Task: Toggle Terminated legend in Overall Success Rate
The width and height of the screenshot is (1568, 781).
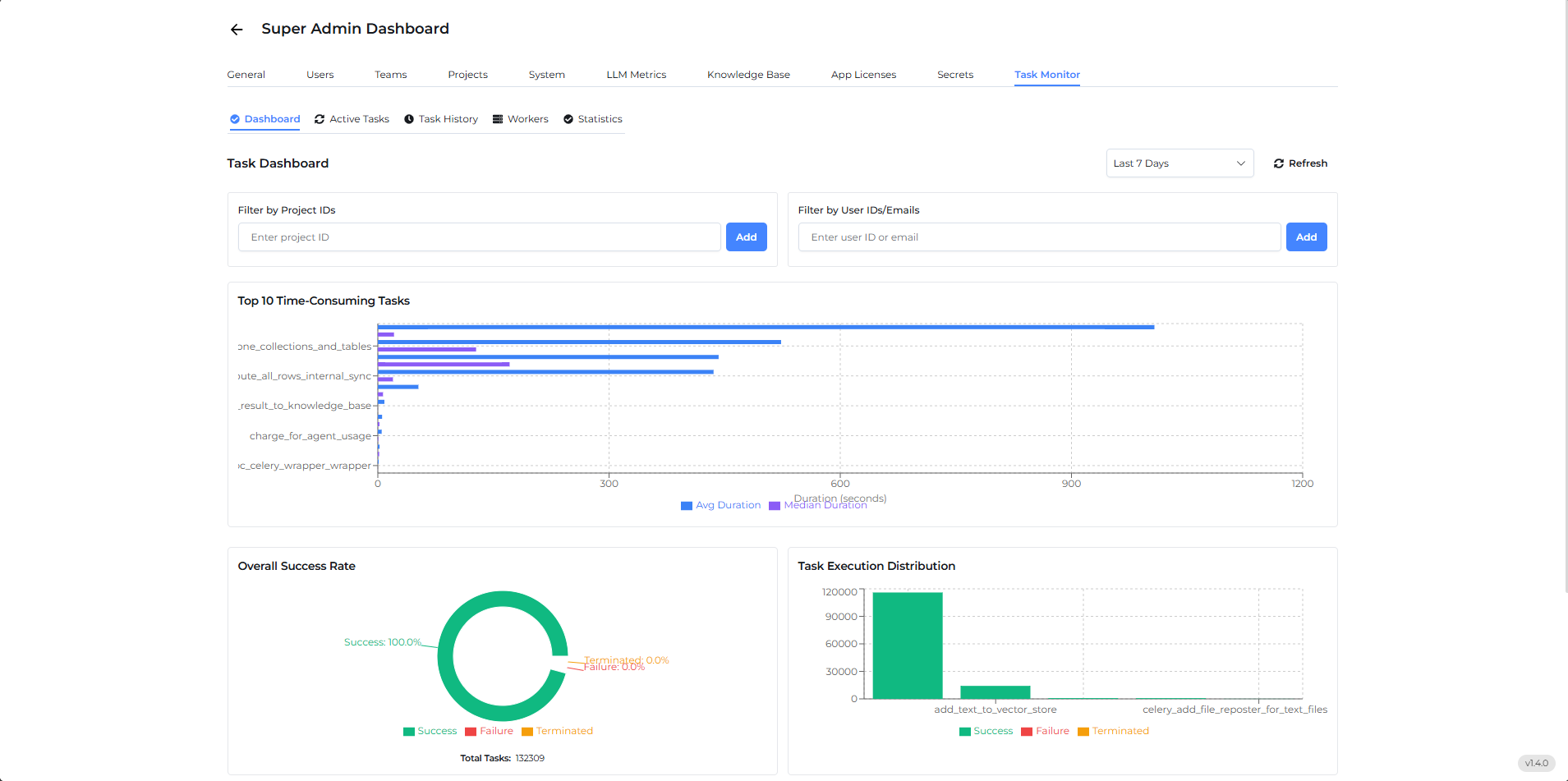Action: [x=558, y=731]
